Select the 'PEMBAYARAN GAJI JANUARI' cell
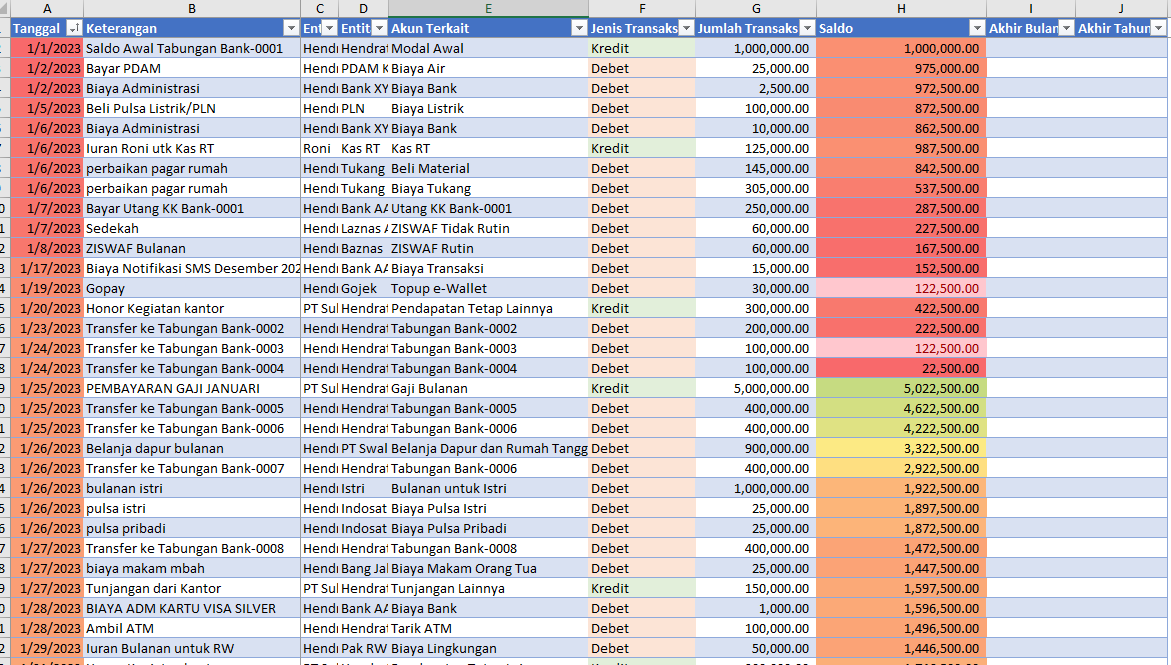This screenshot has width=1171, height=665. [192, 389]
